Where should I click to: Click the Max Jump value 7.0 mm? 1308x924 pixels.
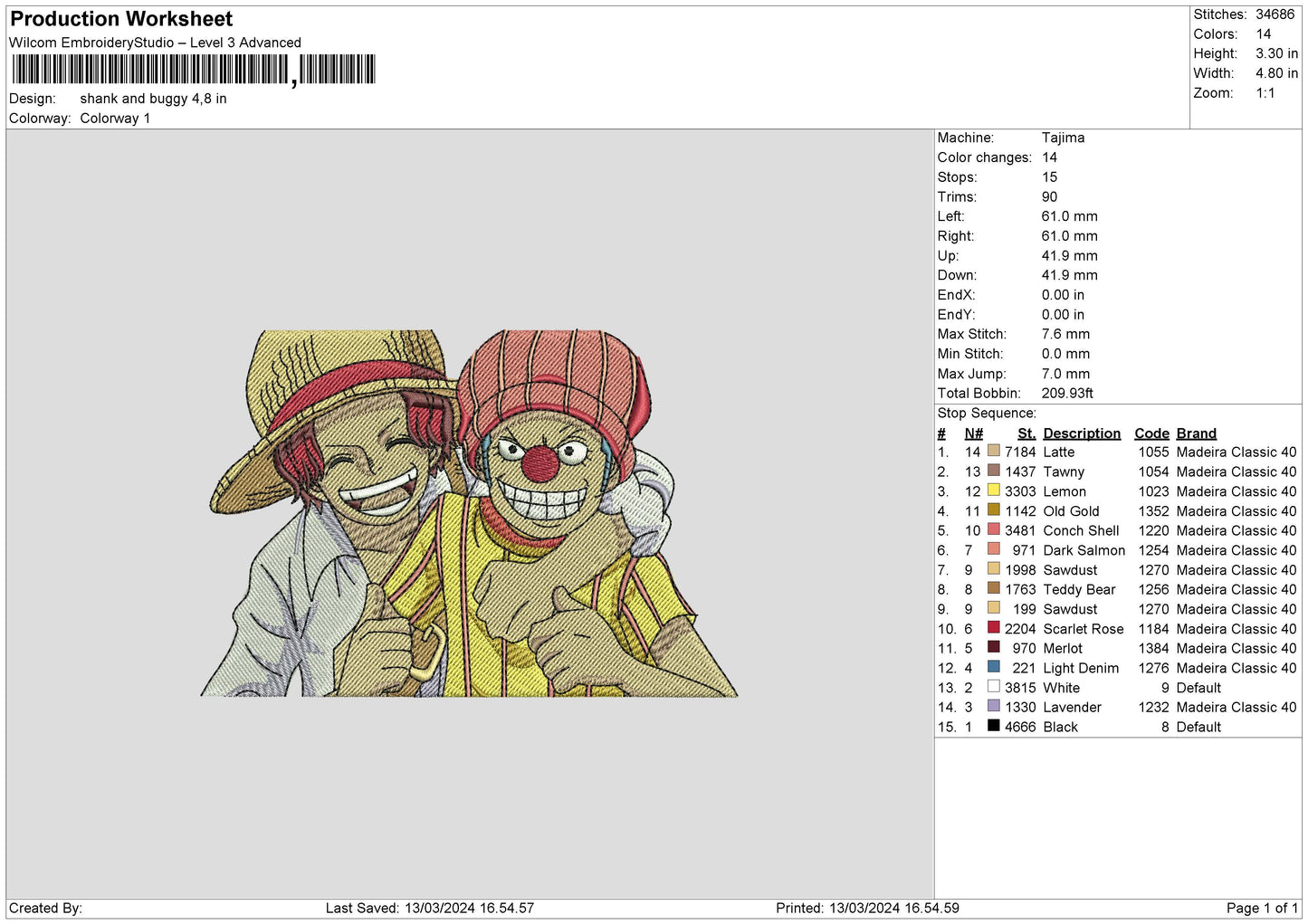1065,374
